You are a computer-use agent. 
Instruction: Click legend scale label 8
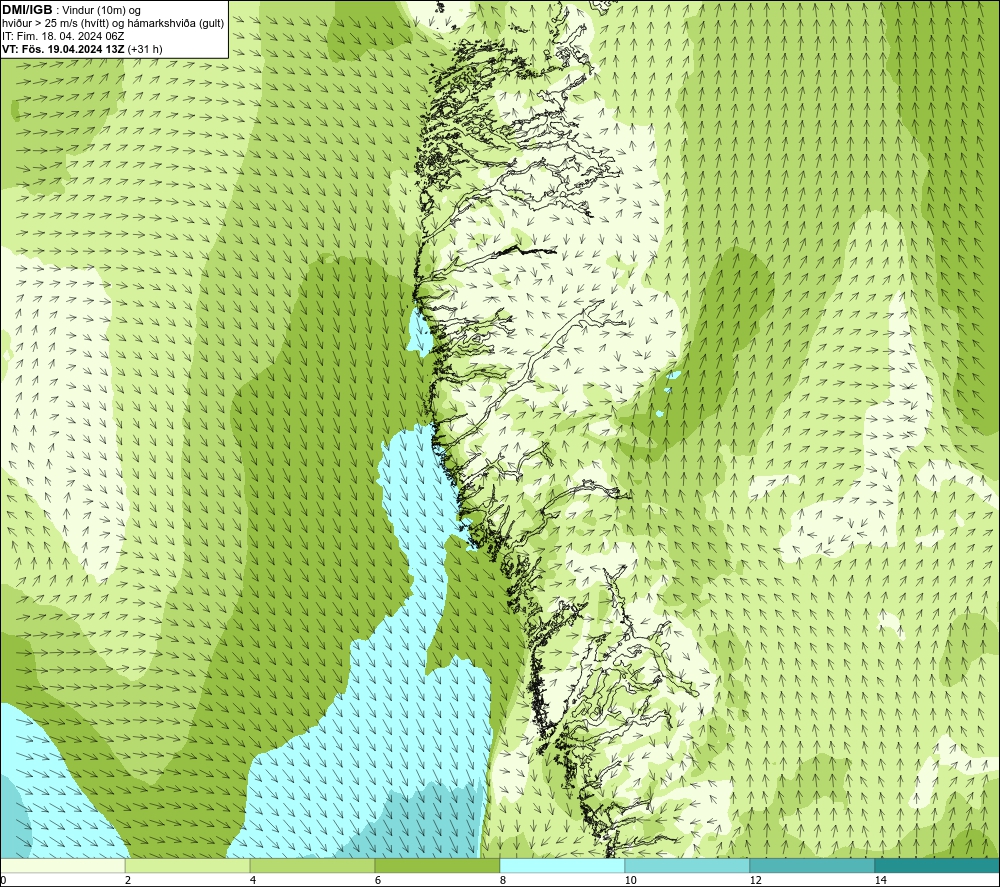click(503, 880)
